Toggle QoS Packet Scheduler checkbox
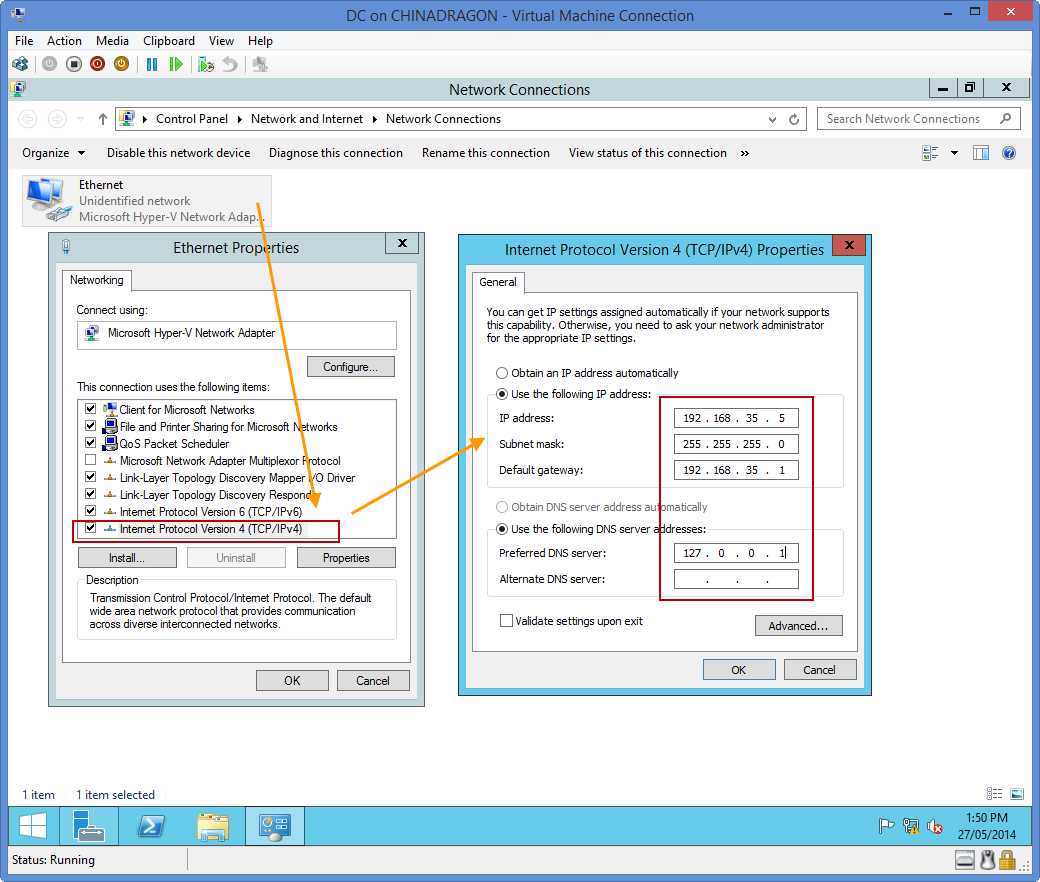This screenshot has width=1040, height=882. 91,443
